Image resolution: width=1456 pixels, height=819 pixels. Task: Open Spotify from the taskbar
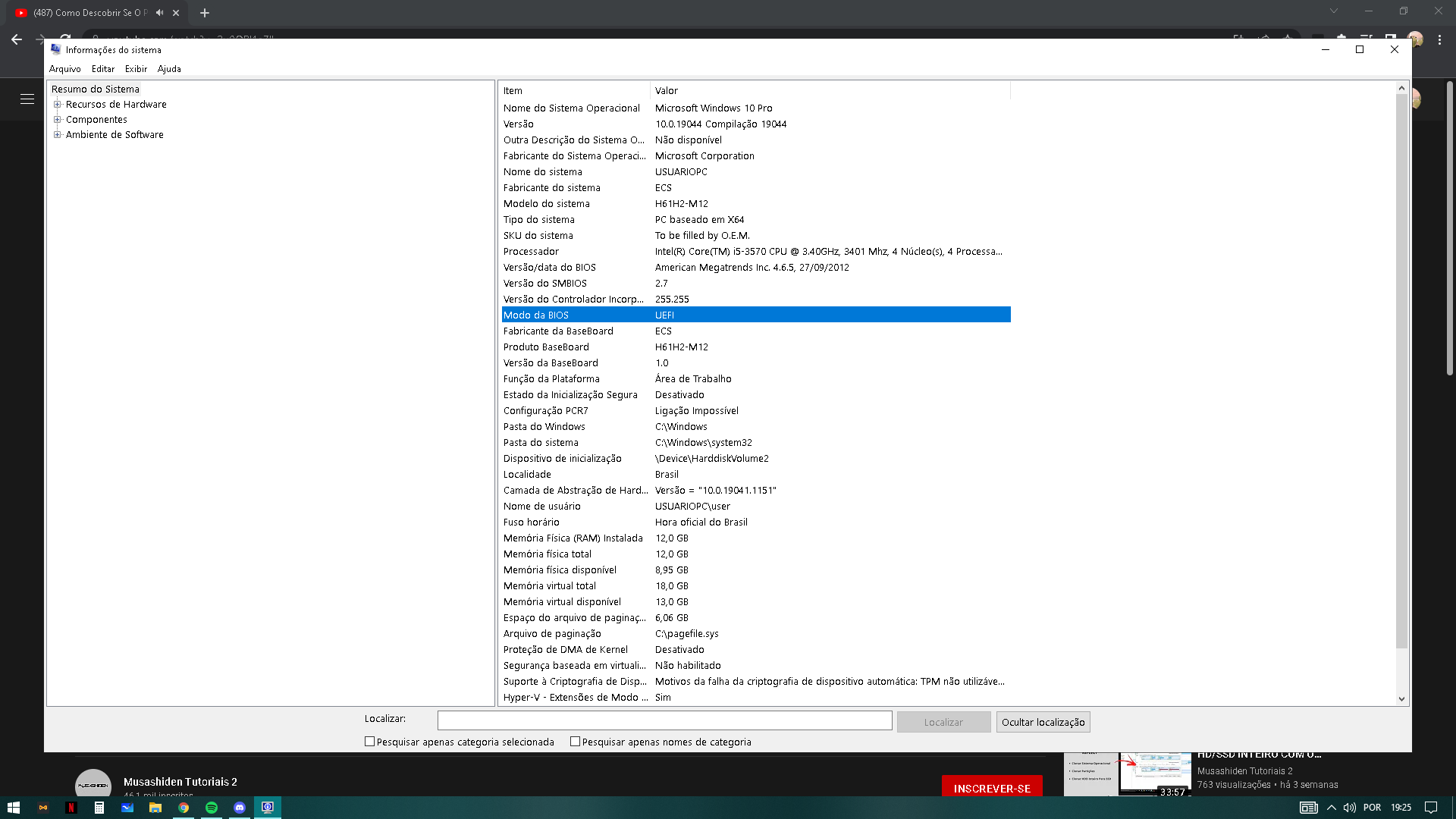[211, 808]
